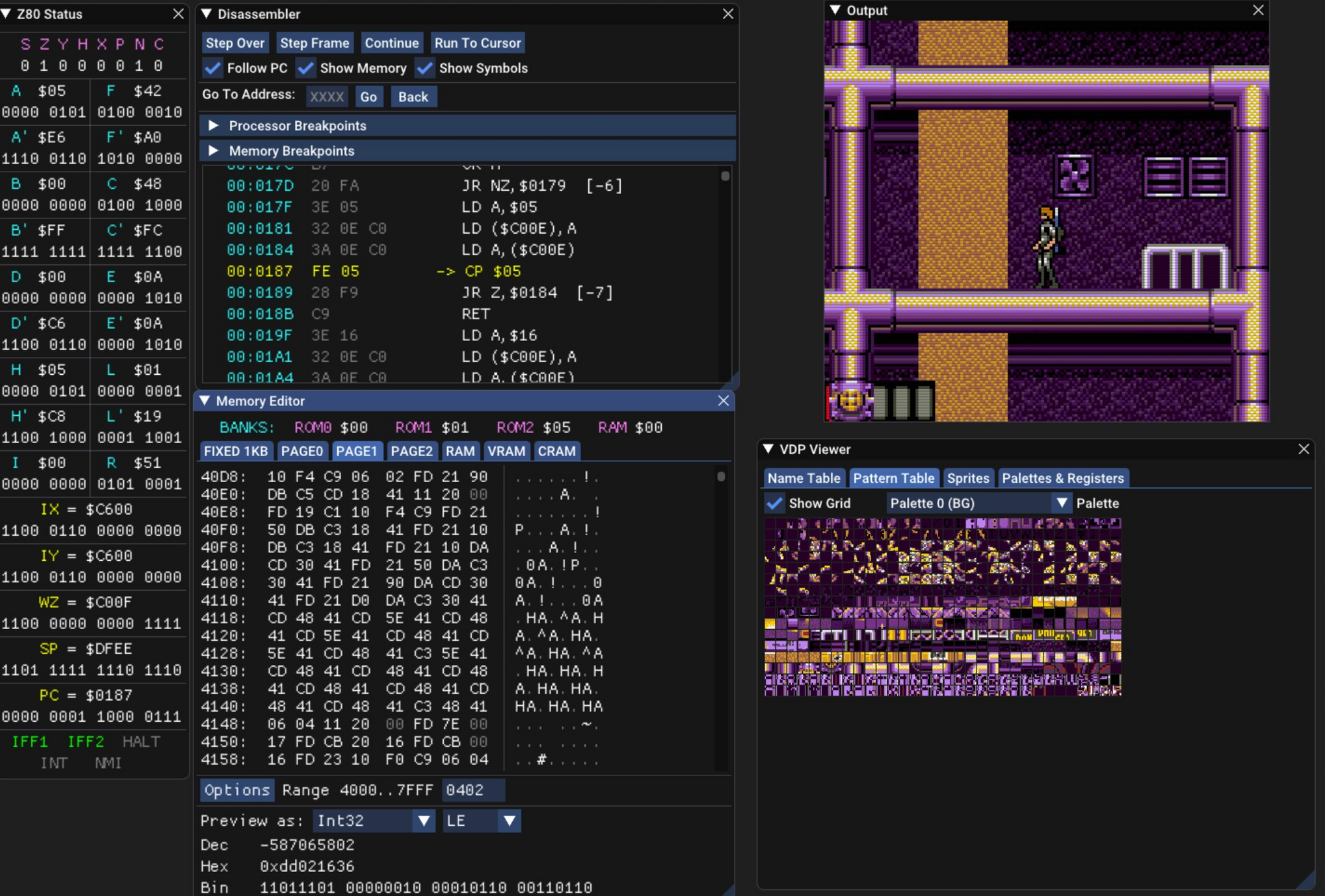The width and height of the screenshot is (1325, 896).
Task: Open the Sprites tab in VDP Viewer
Action: coord(968,478)
